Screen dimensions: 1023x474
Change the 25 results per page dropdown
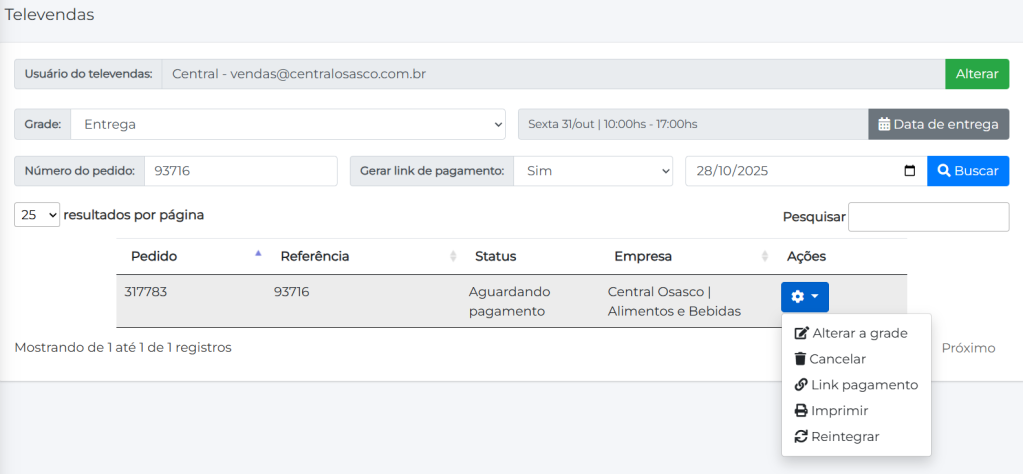[37, 215]
